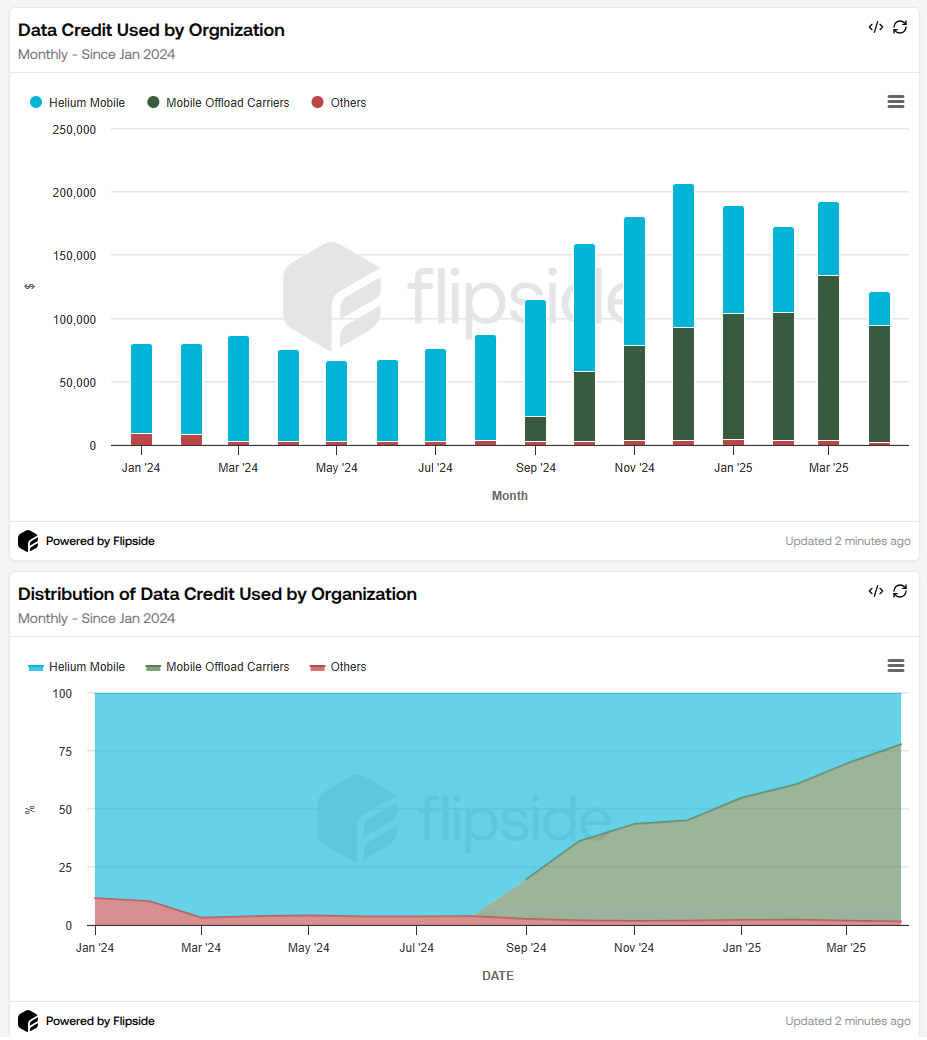Screen dimensions: 927x1040
Task: Click Flipside logo in bar chart footer
Action: pyautogui.click(x=28, y=541)
